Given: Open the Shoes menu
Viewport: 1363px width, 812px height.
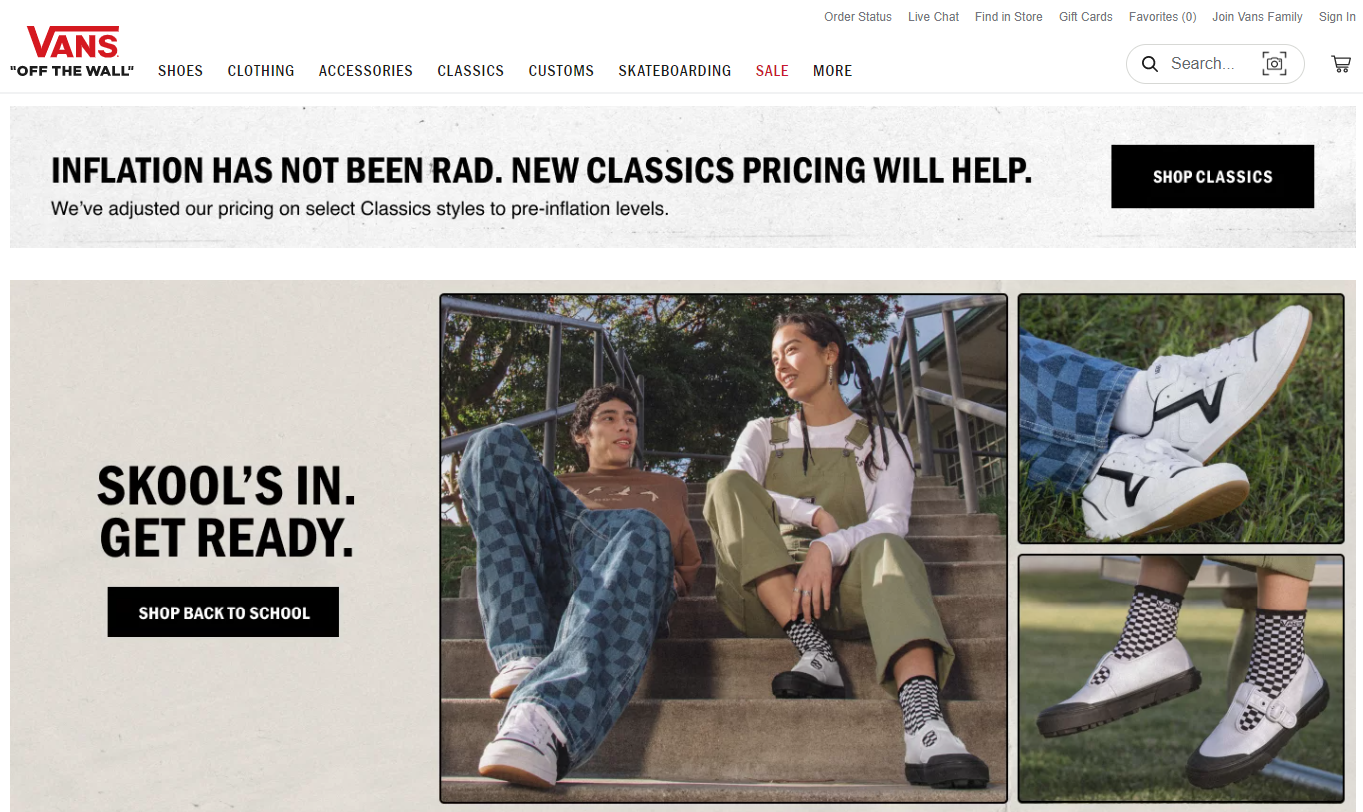Looking at the screenshot, I should coord(180,71).
